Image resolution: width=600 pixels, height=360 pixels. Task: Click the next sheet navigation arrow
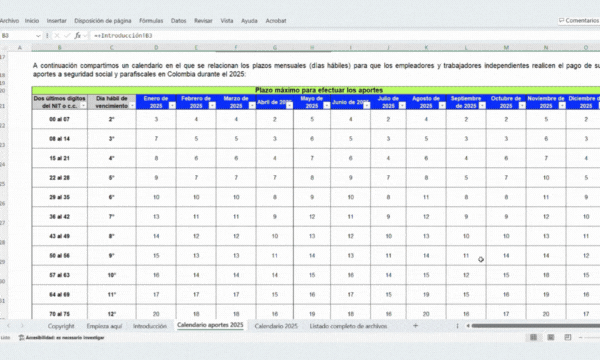tap(22, 326)
